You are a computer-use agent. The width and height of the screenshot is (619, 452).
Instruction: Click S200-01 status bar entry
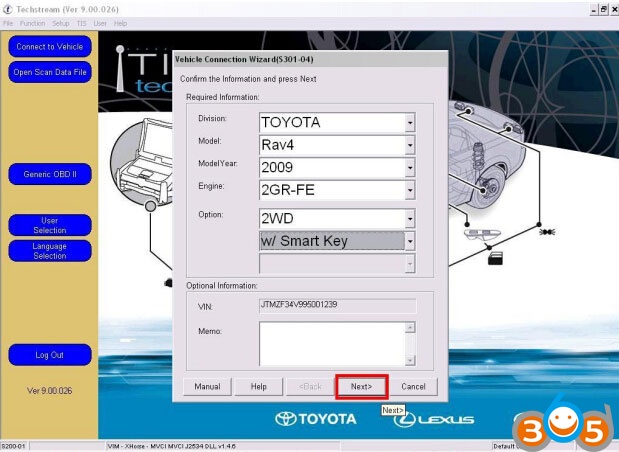tap(13, 446)
